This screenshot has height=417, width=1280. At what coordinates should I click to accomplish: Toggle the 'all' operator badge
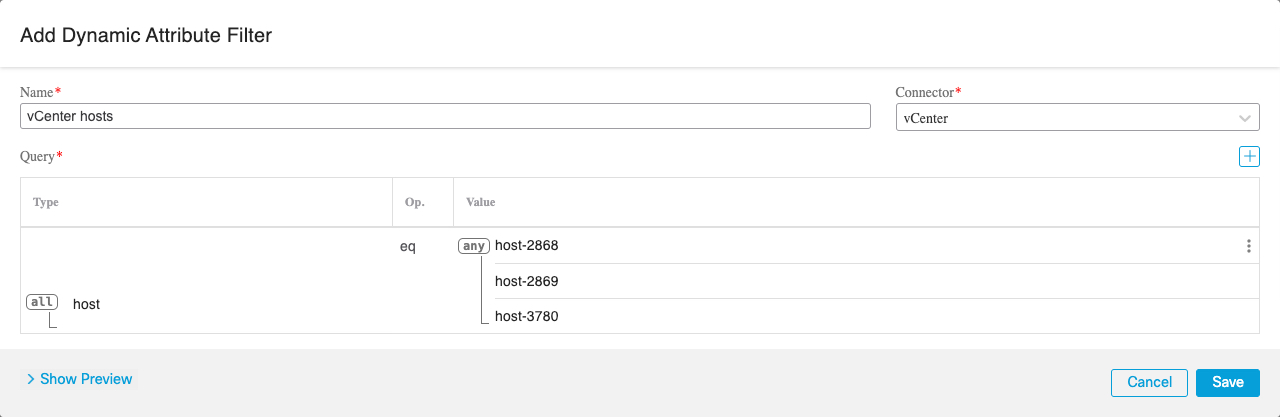(42, 302)
